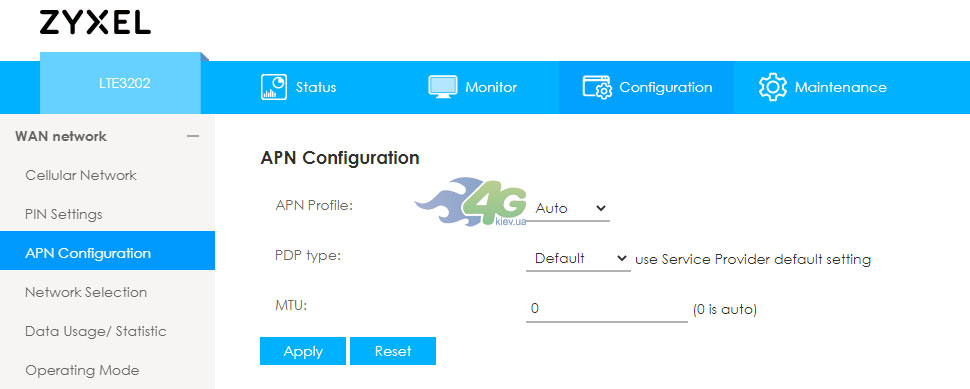Collapse the WAN network section
Screen dimensions: 970x389
pyautogui.click(x=193, y=136)
